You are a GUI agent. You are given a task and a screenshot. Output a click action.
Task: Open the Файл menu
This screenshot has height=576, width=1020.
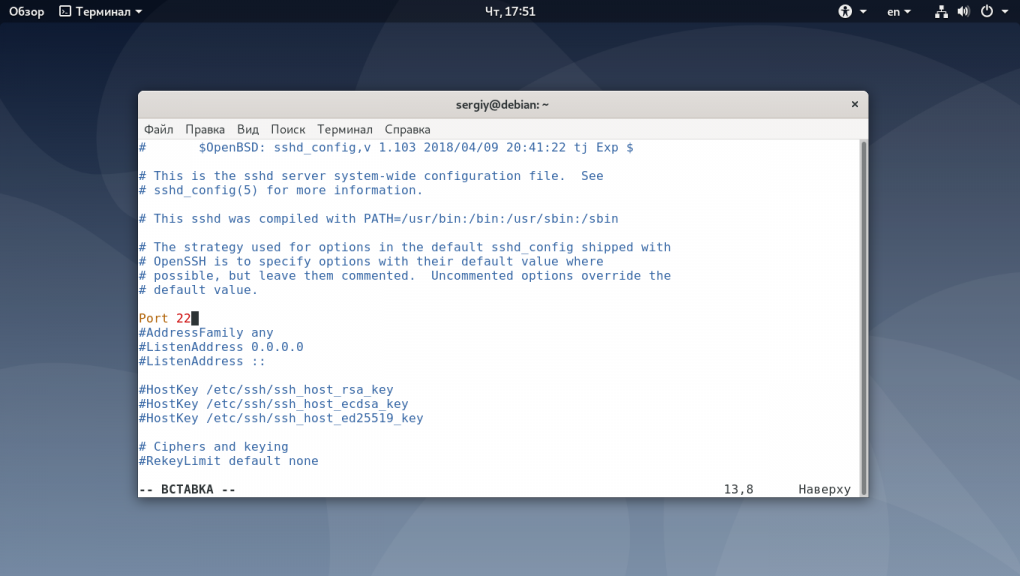coord(158,129)
